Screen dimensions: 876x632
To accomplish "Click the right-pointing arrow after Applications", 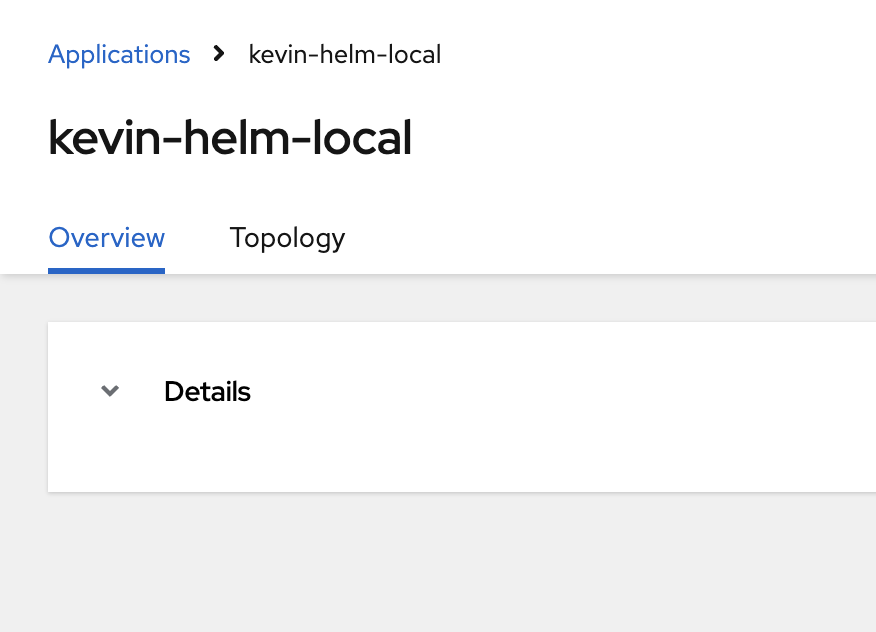I will pos(219,53).
